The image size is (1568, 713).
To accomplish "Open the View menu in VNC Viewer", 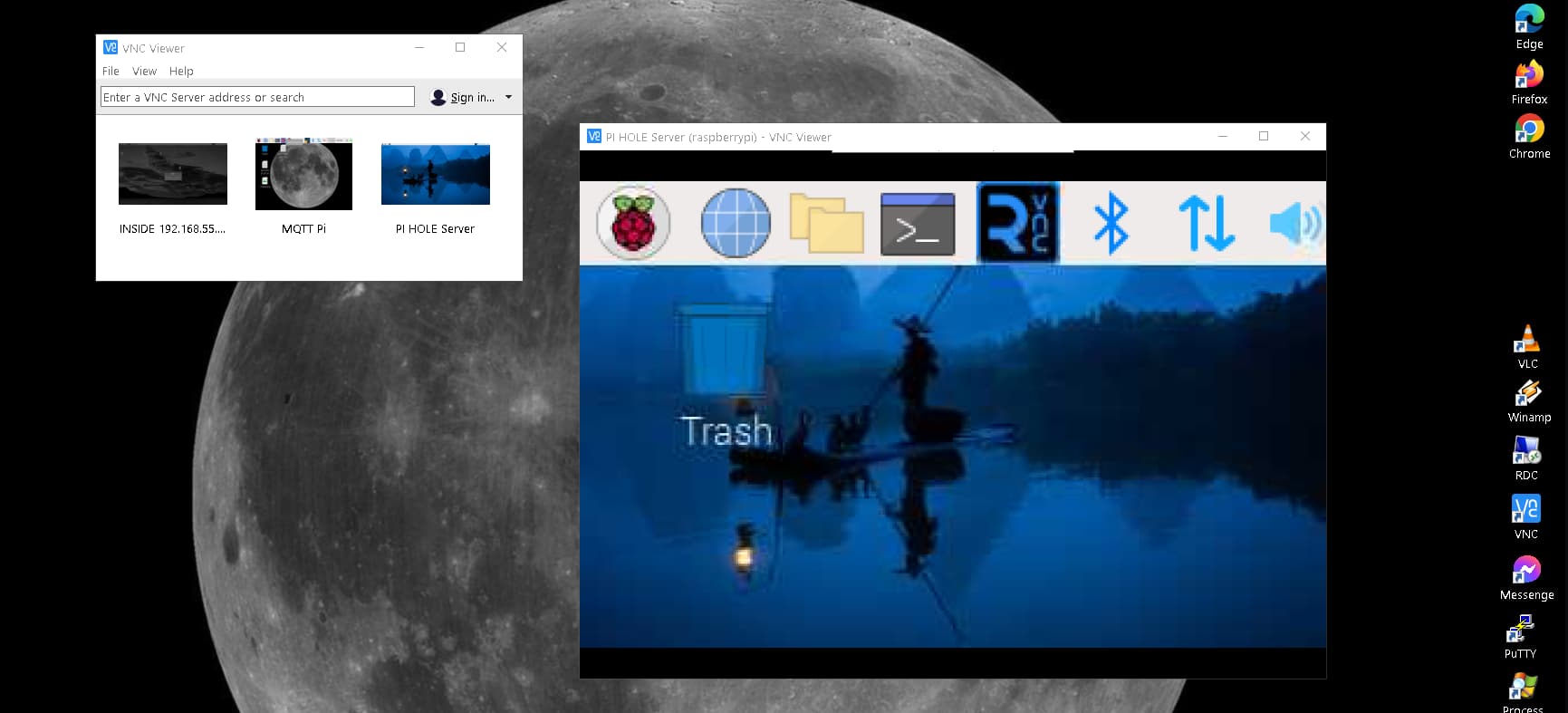I will click(x=144, y=71).
